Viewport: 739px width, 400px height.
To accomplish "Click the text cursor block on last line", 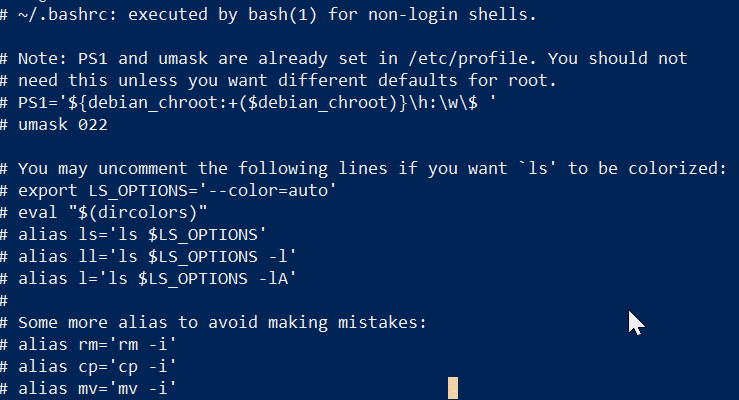I will pyautogui.click(x=453, y=388).
